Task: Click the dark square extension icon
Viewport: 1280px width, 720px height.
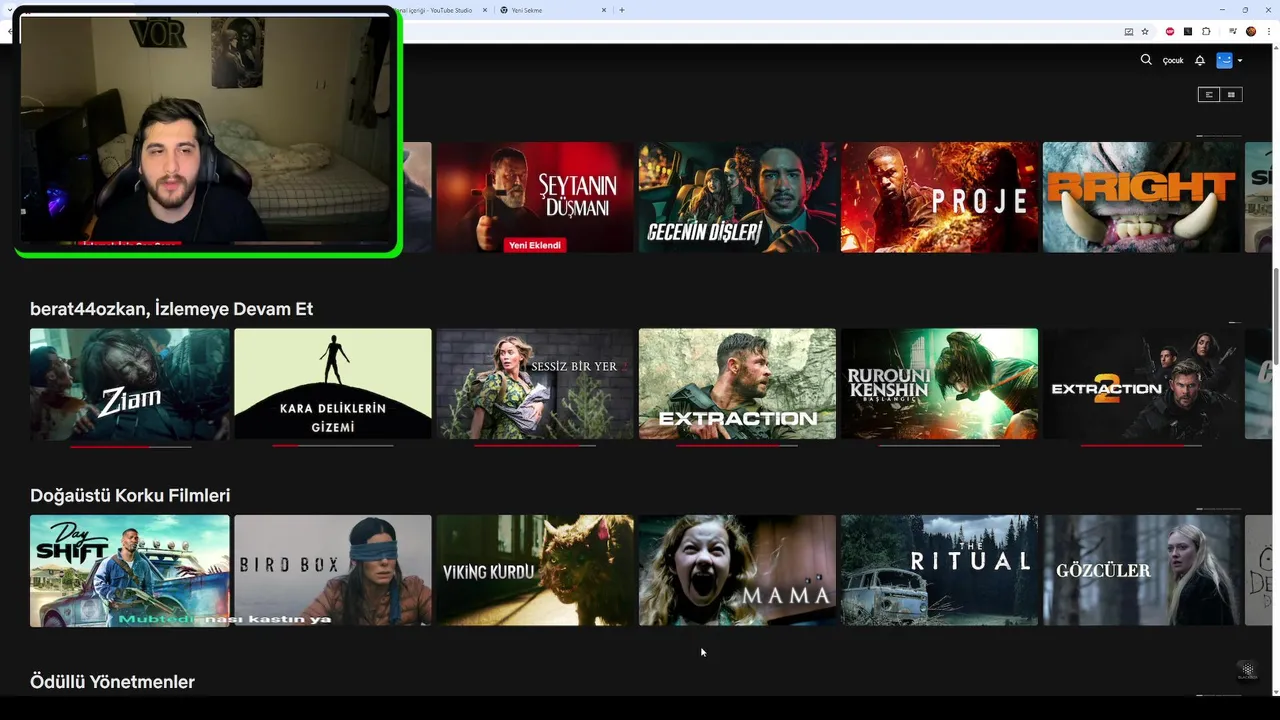Action: [1188, 31]
